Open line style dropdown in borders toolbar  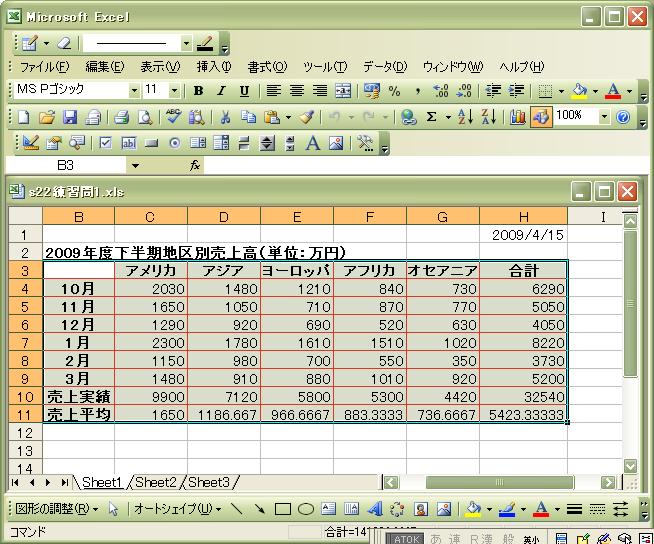(x=186, y=43)
